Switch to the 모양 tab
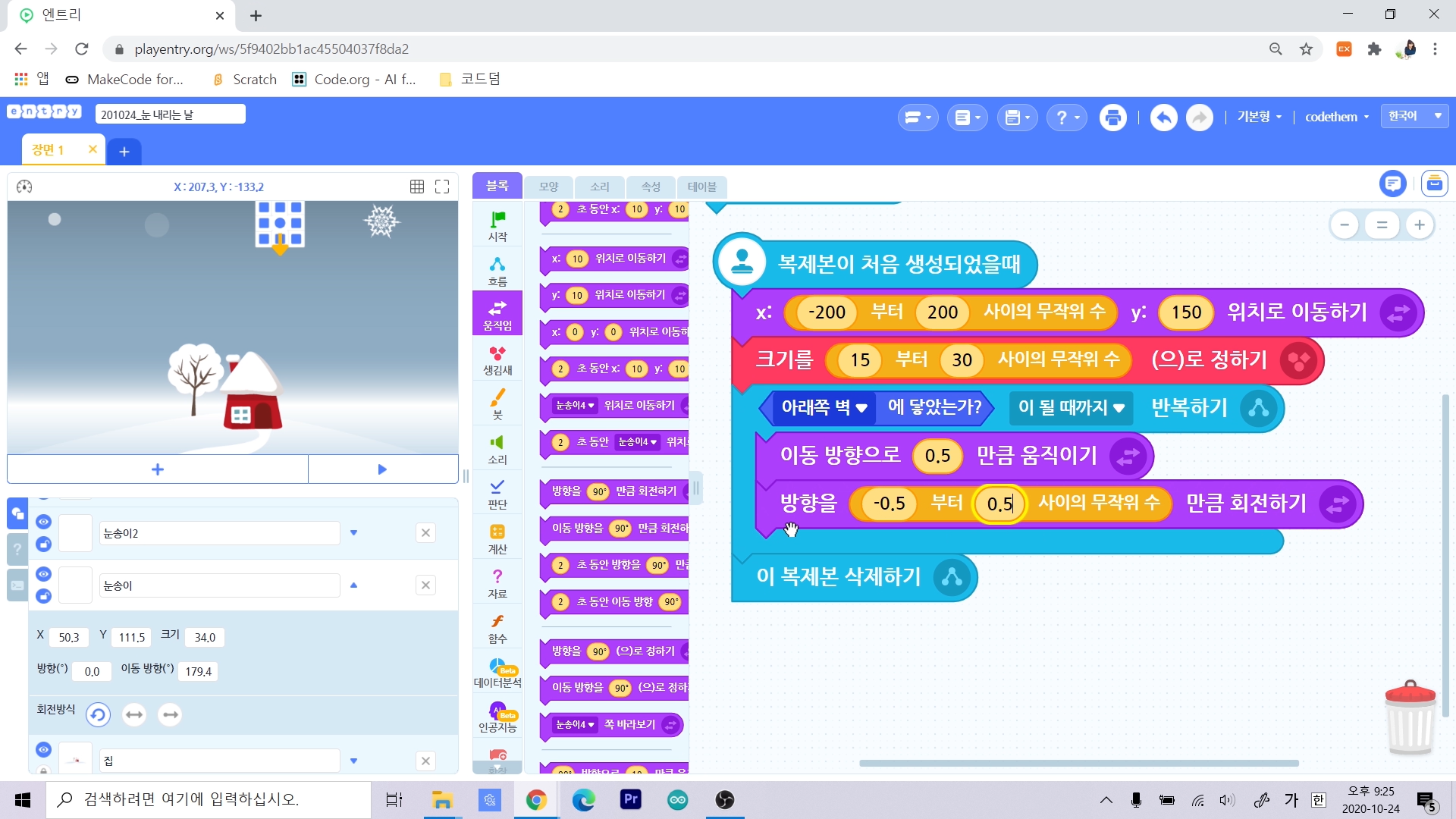This screenshot has height=819, width=1456. (x=548, y=187)
